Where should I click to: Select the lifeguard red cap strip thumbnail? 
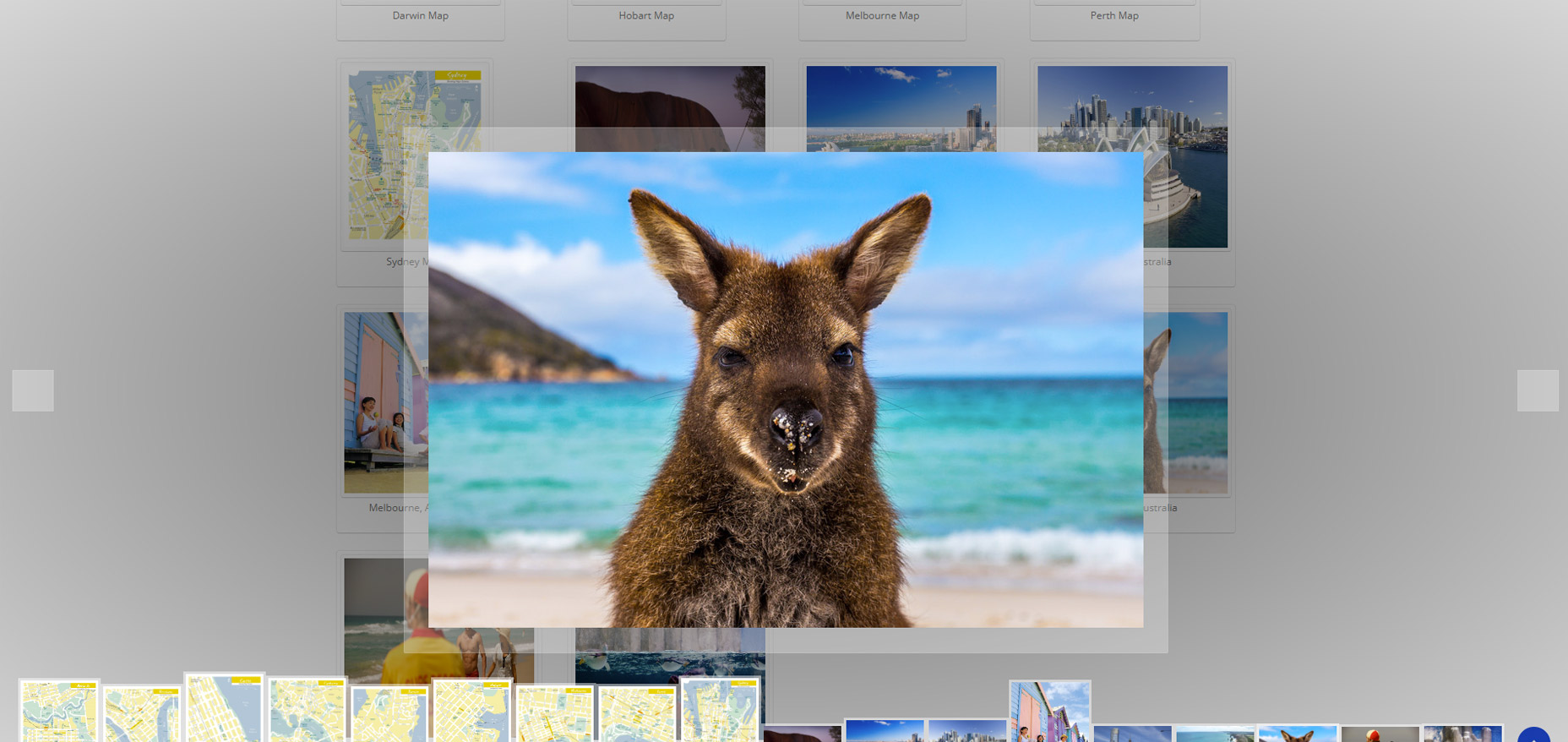coord(1380,734)
